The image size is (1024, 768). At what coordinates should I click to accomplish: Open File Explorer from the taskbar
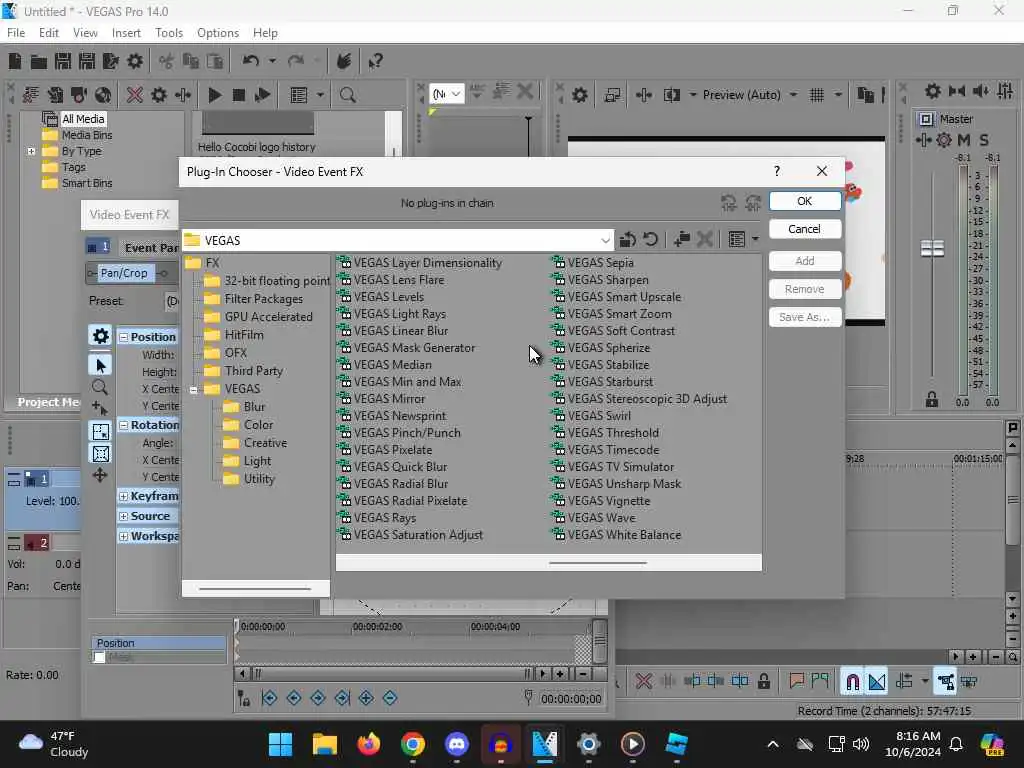[325, 744]
